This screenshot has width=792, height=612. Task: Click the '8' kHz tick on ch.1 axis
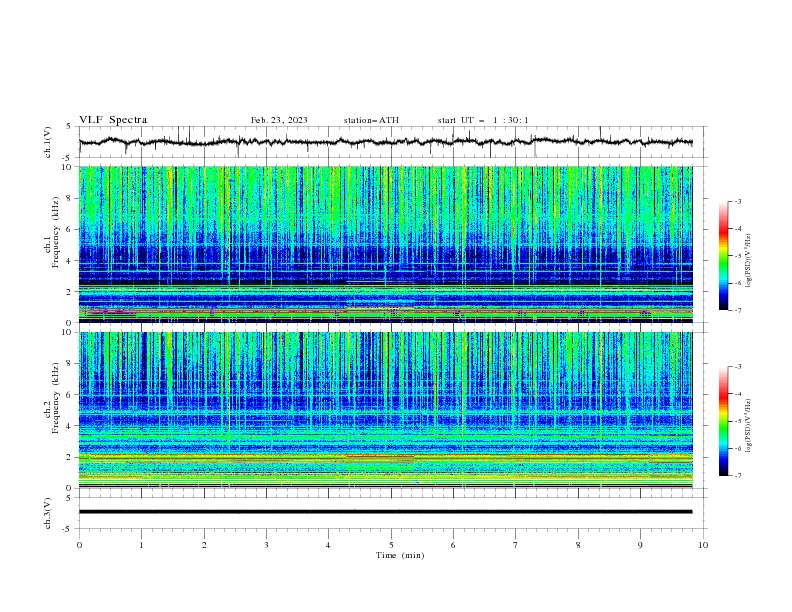point(71,198)
